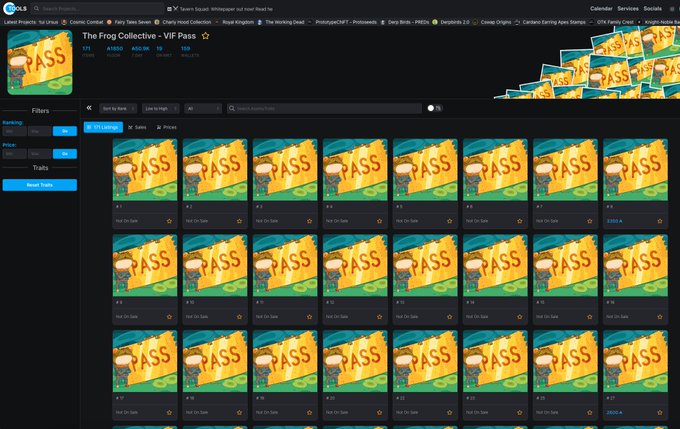This screenshot has width=680, height=429.
Task: Click the star on card #10
Action: pyautogui.click(x=239, y=317)
